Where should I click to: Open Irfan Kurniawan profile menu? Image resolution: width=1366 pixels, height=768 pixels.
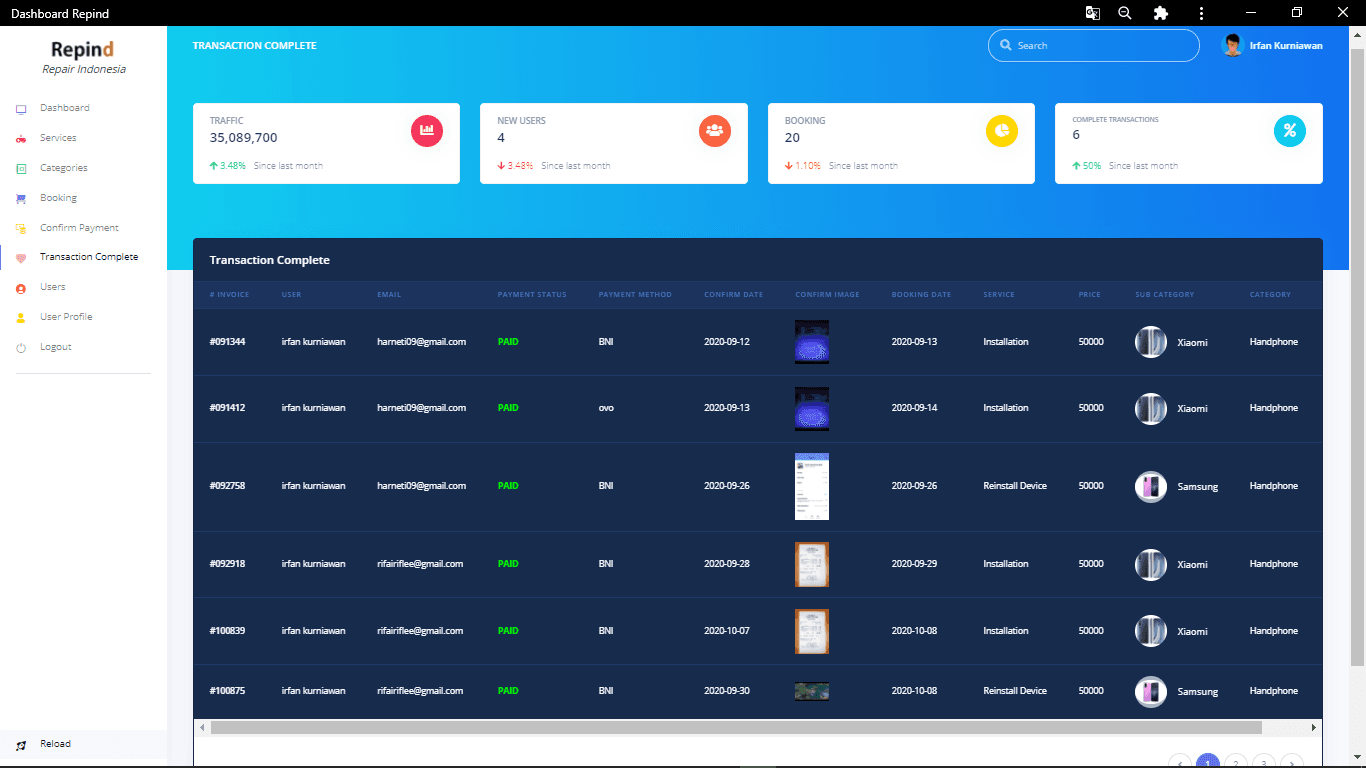tap(1273, 46)
